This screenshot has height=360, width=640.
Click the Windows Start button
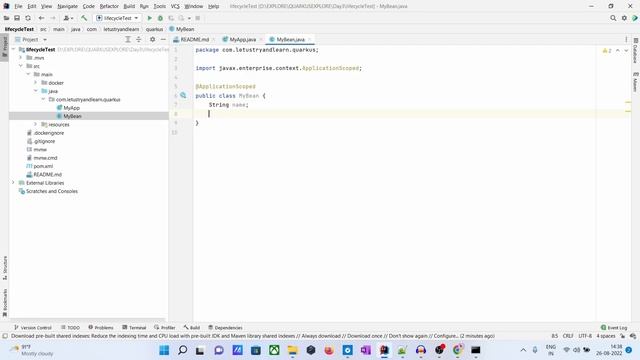click(164, 350)
